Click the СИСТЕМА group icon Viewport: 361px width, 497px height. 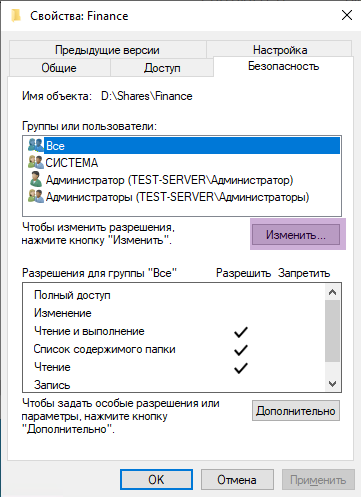pos(35,162)
